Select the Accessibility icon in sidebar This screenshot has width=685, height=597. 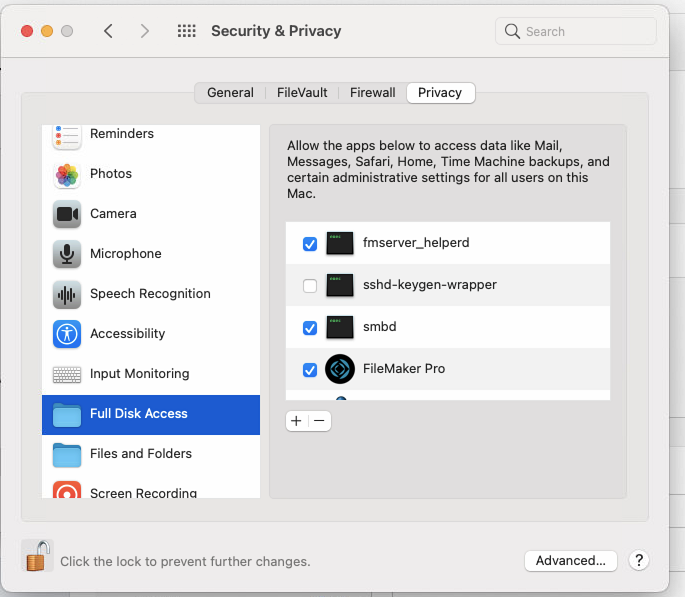[67, 334]
